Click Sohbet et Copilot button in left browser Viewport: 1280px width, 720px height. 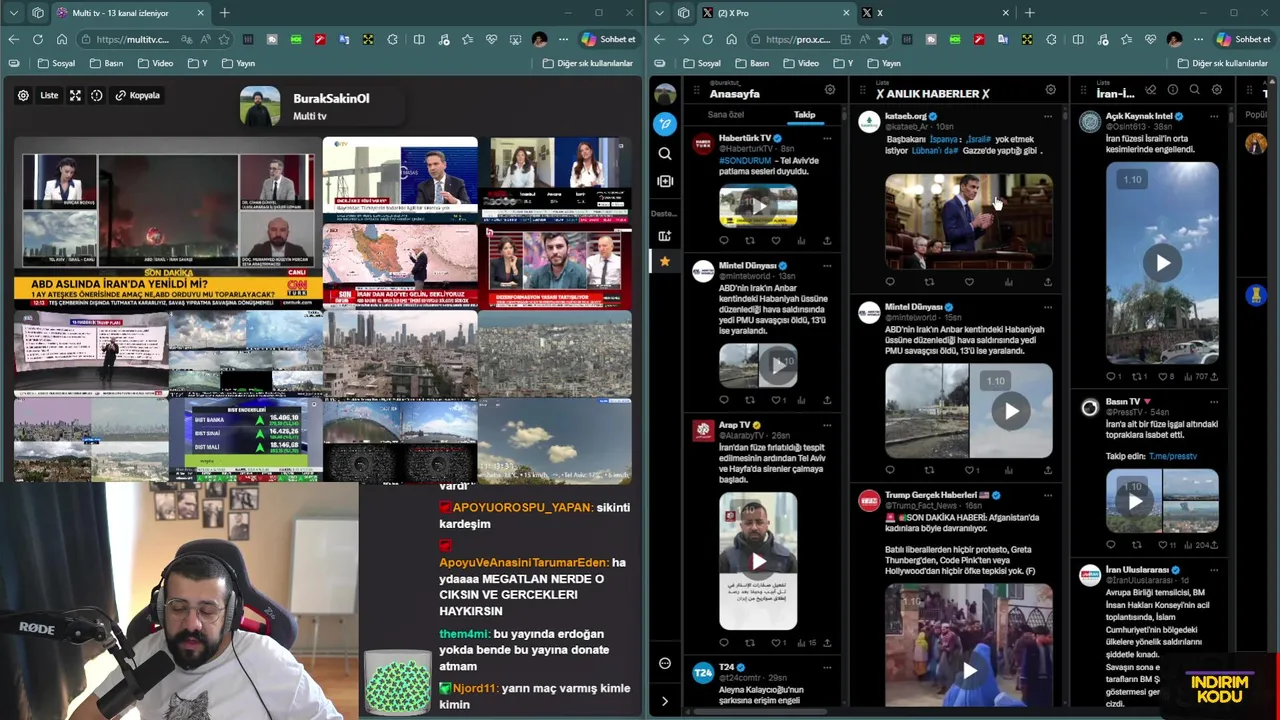coord(608,39)
